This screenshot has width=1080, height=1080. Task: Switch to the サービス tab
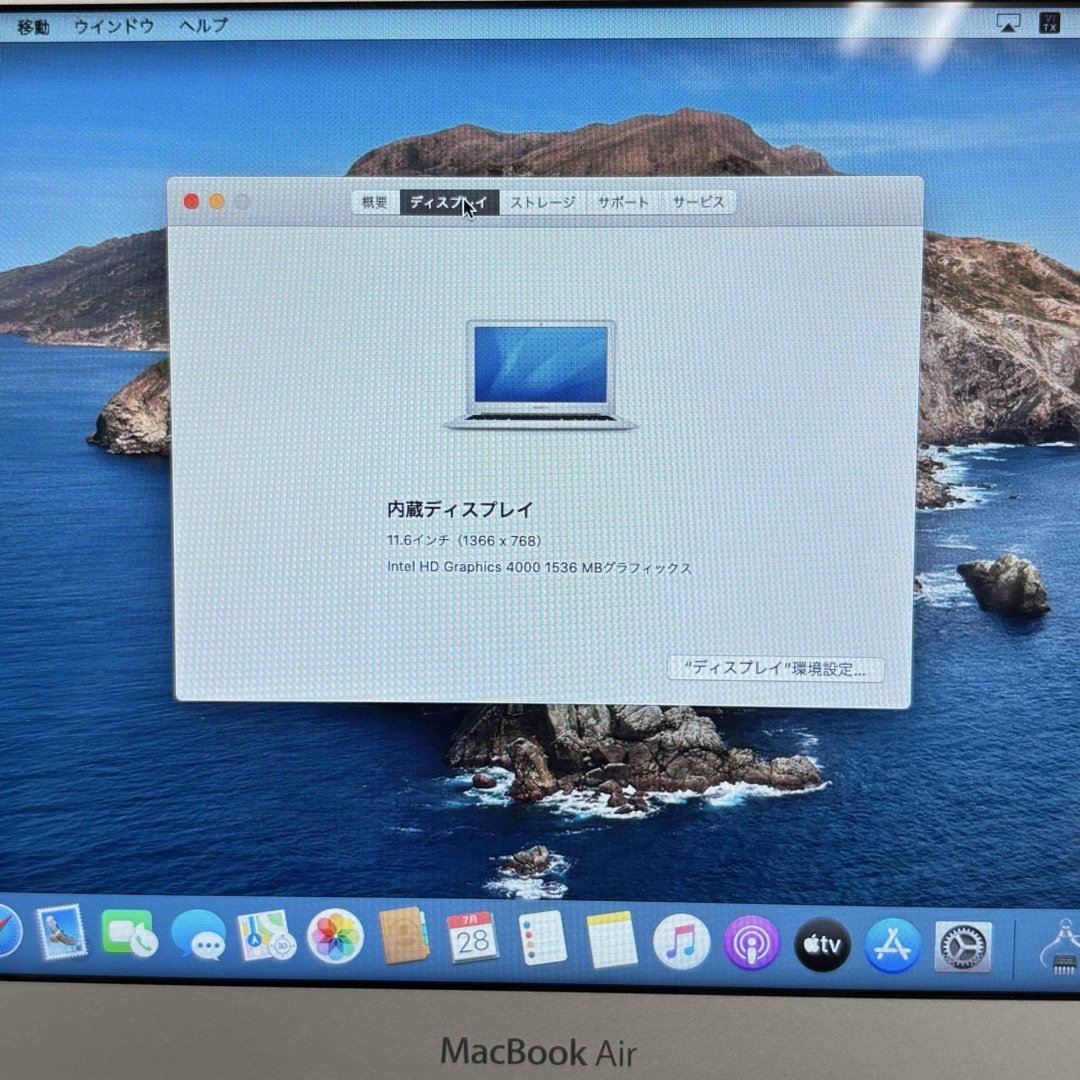[x=698, y=202]
